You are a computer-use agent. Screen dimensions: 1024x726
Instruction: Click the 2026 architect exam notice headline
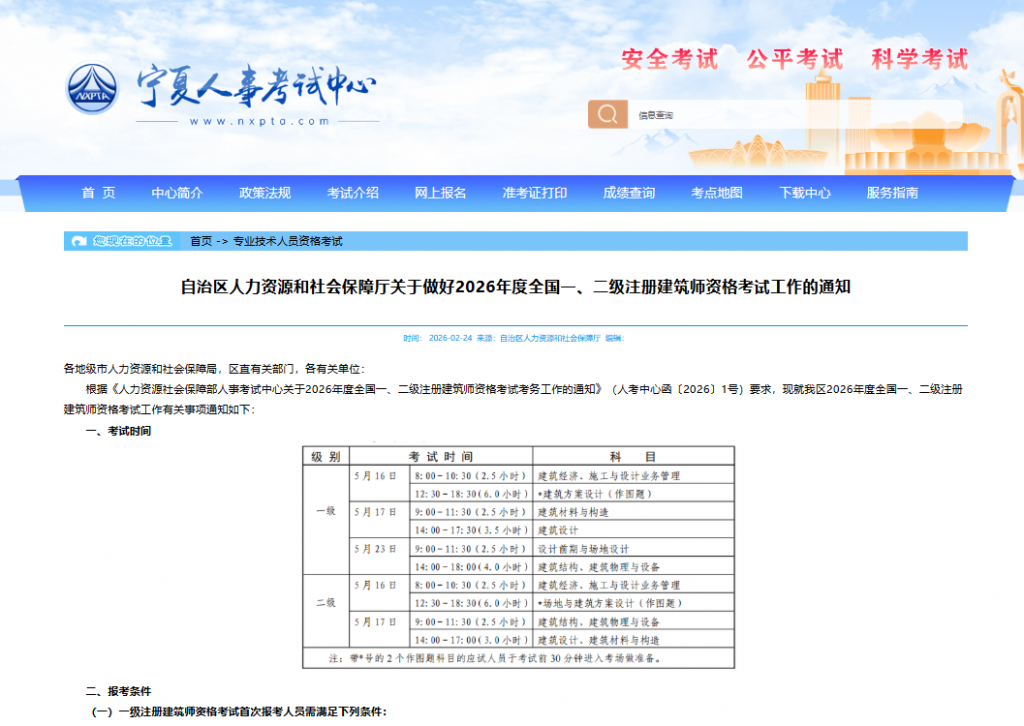pos(515,287)
